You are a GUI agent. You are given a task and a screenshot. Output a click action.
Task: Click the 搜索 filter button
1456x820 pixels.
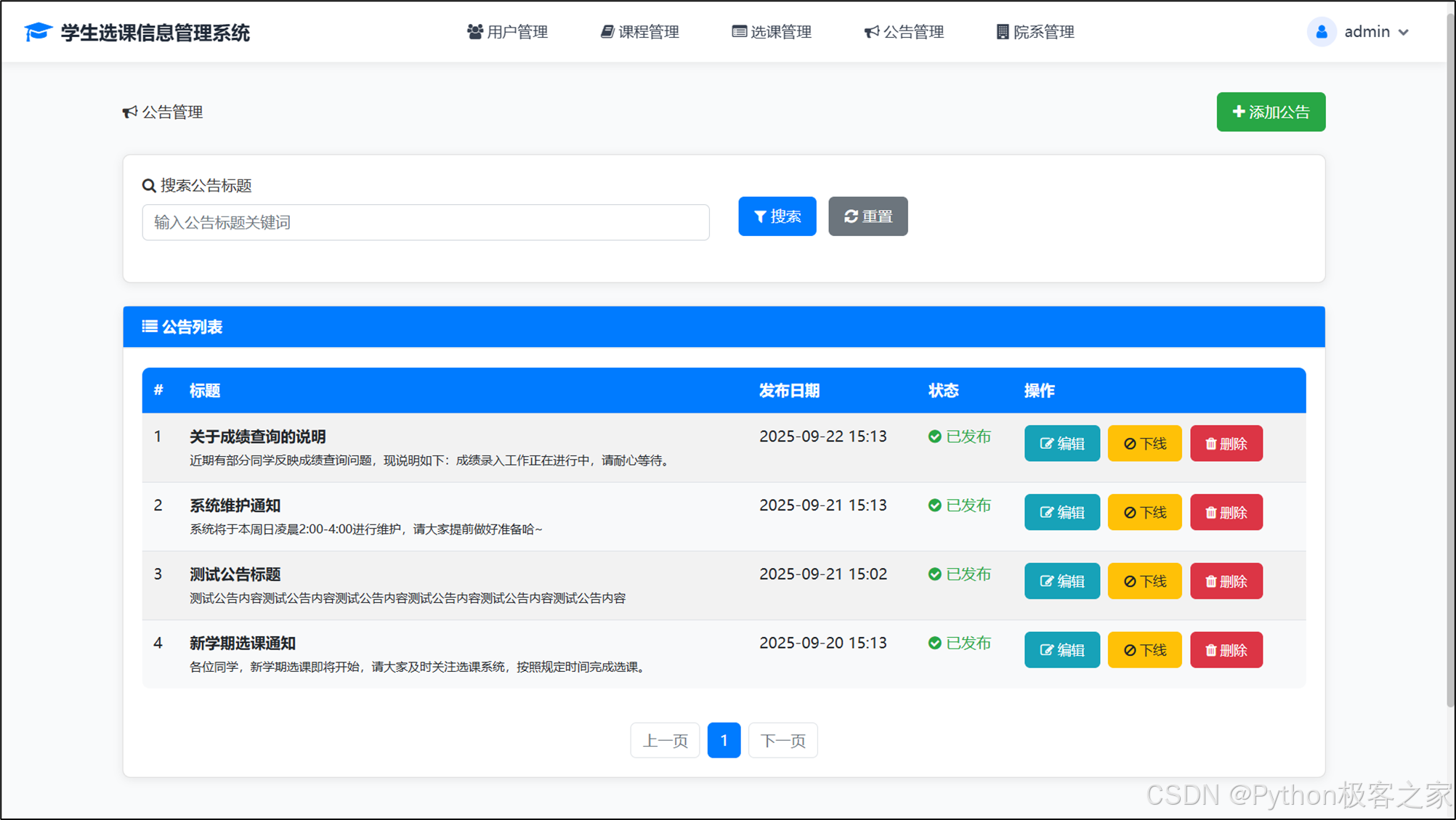777,216
